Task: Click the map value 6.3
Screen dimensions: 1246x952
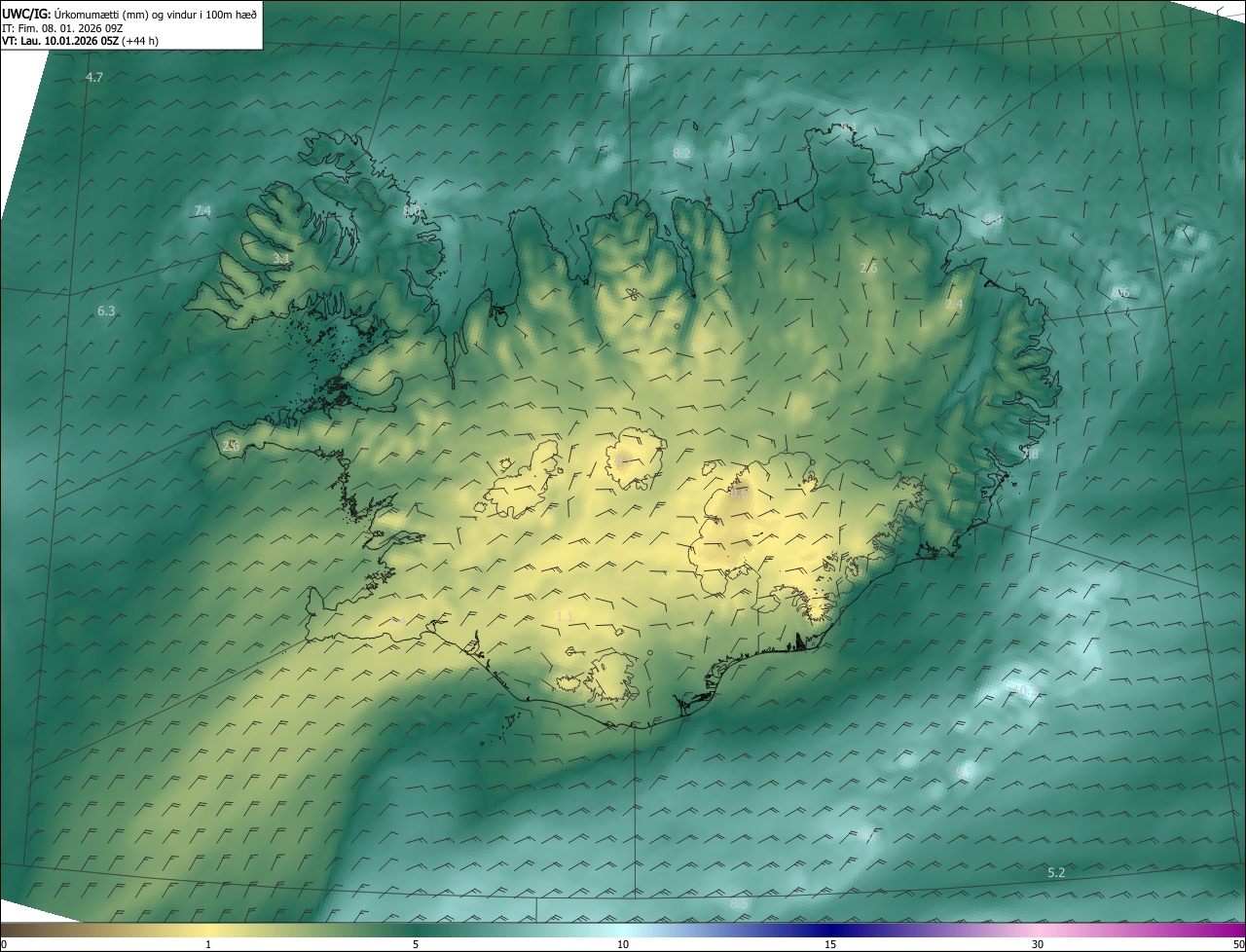Action: [x=106, y=311]
